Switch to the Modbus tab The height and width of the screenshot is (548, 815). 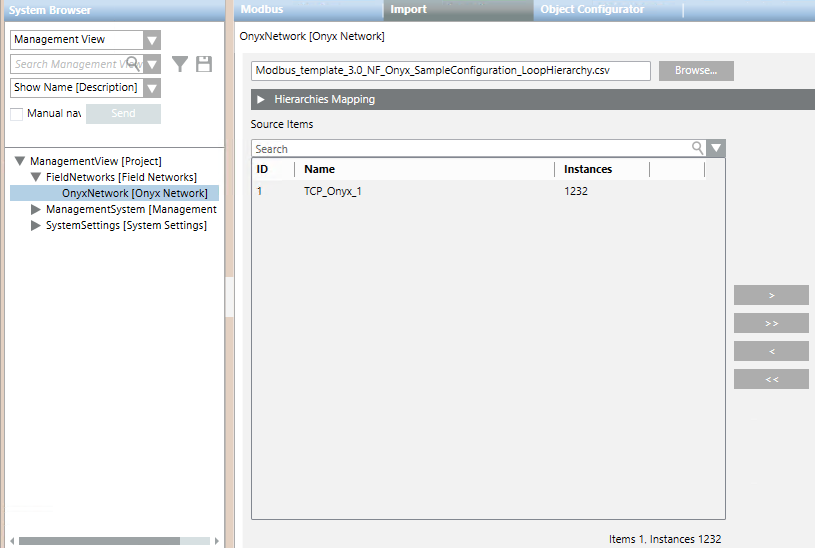coord(262,9)
